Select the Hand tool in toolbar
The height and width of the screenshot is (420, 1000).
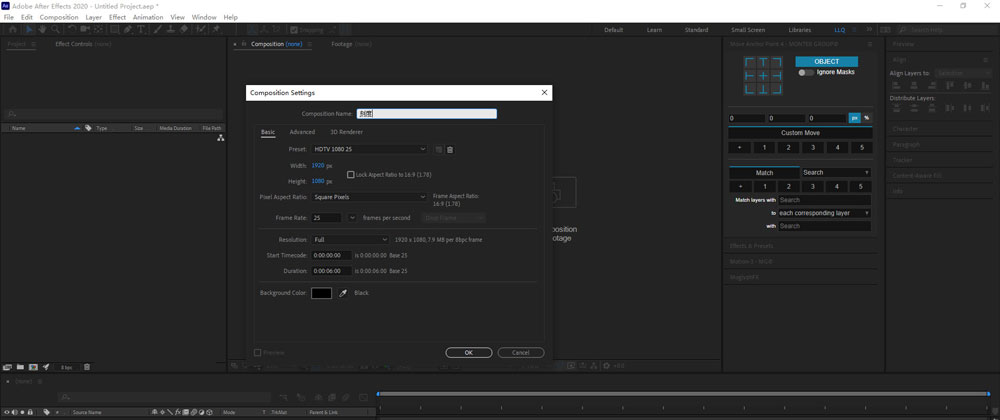coord(43,30)
